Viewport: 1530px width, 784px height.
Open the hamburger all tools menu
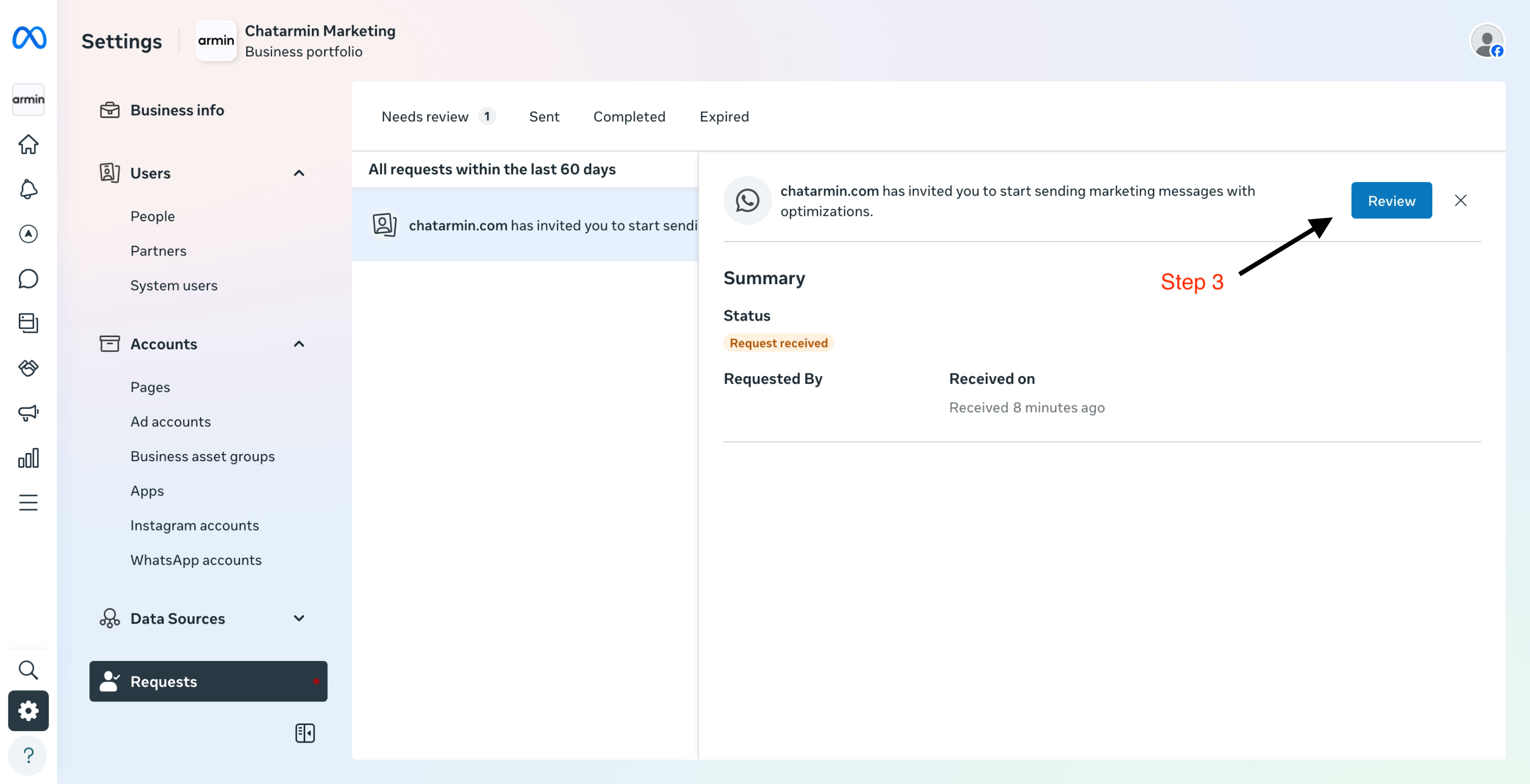click(29, 503)
